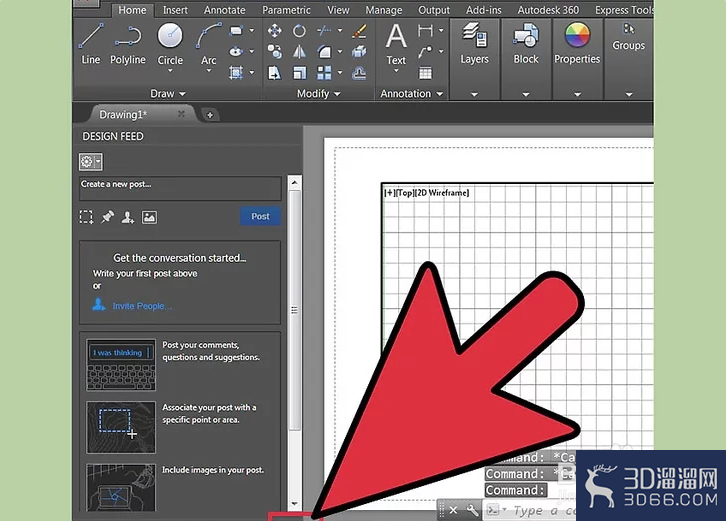The image size is (726, 521).
Task: Open the Rectangle tool dropdown arrow
Action: 252,31
